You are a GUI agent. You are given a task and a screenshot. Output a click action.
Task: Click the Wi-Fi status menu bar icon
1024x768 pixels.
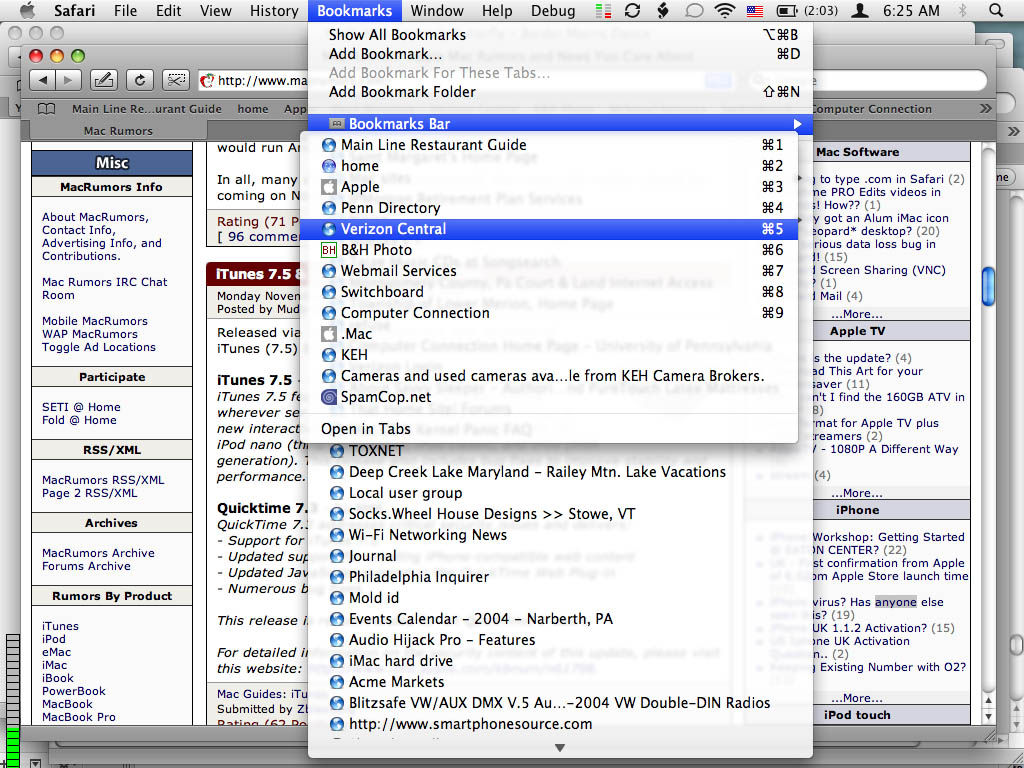tap(724, 10)
